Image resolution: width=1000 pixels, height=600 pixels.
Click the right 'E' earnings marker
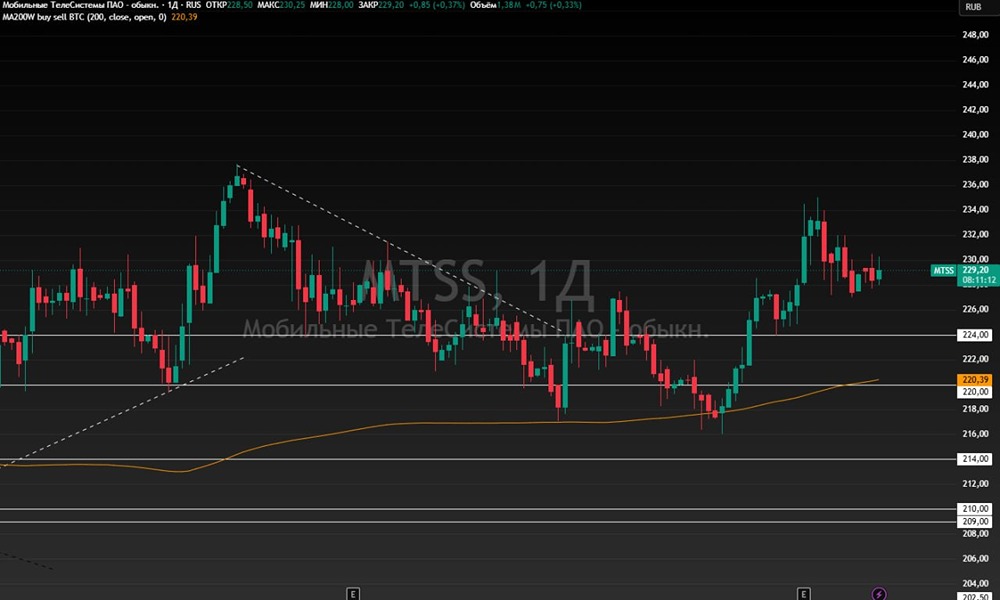pos(804,594)
